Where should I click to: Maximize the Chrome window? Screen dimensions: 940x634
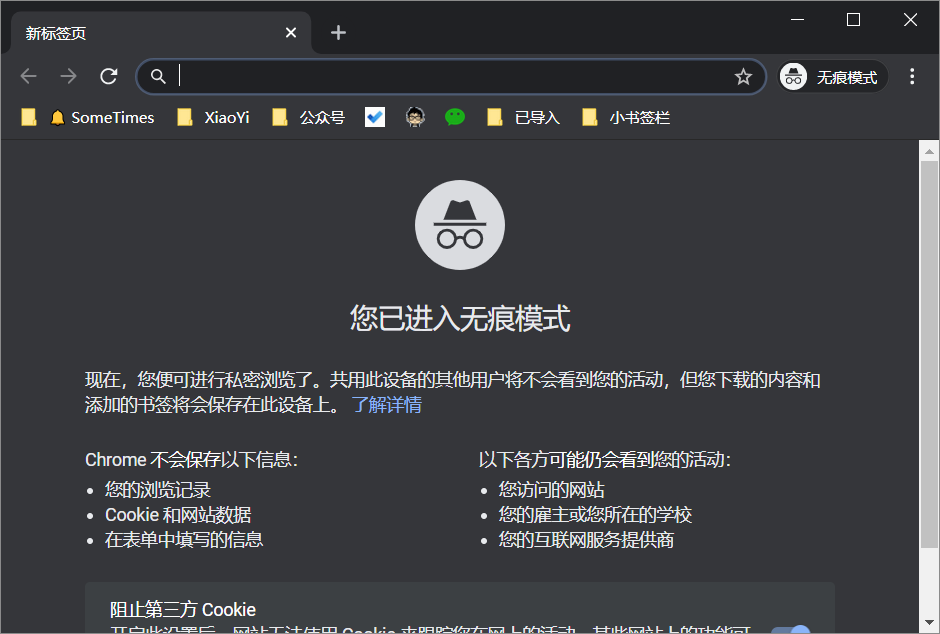tap(853, 20)
